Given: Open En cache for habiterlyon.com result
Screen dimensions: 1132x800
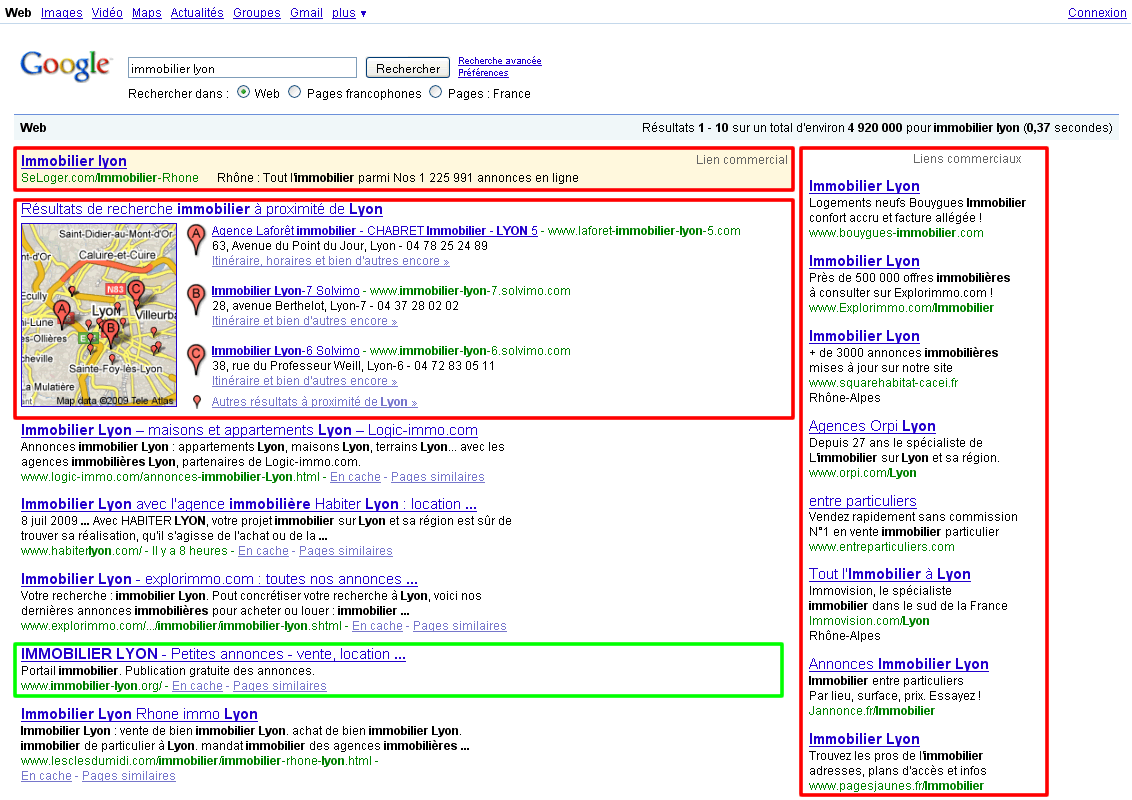Looking at the screenshot, I should 264,551.
